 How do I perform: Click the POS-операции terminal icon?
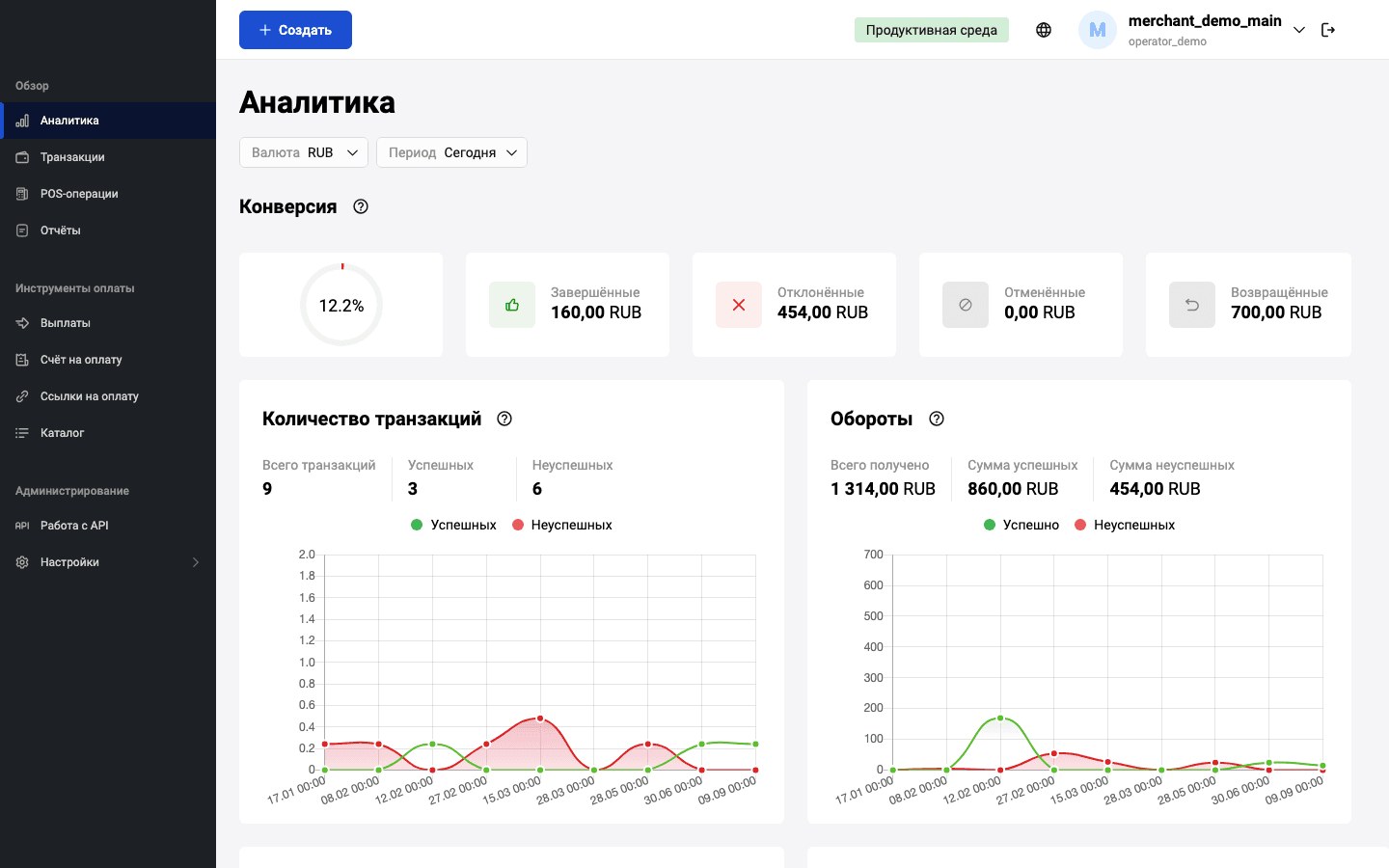click(x=22, y=194)
